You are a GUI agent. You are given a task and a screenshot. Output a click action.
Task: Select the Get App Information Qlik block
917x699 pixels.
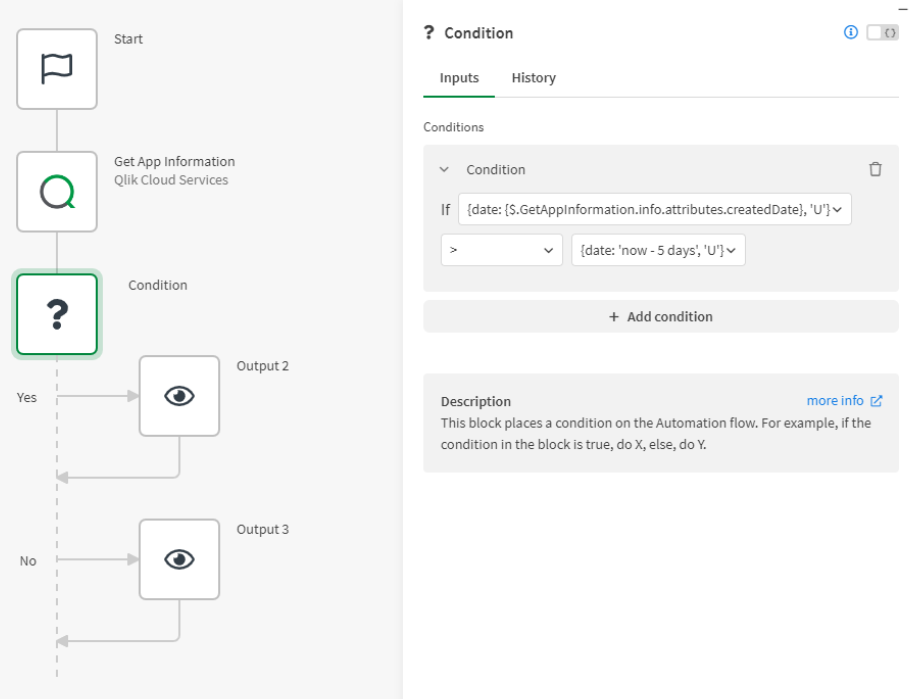coord(57,192)
